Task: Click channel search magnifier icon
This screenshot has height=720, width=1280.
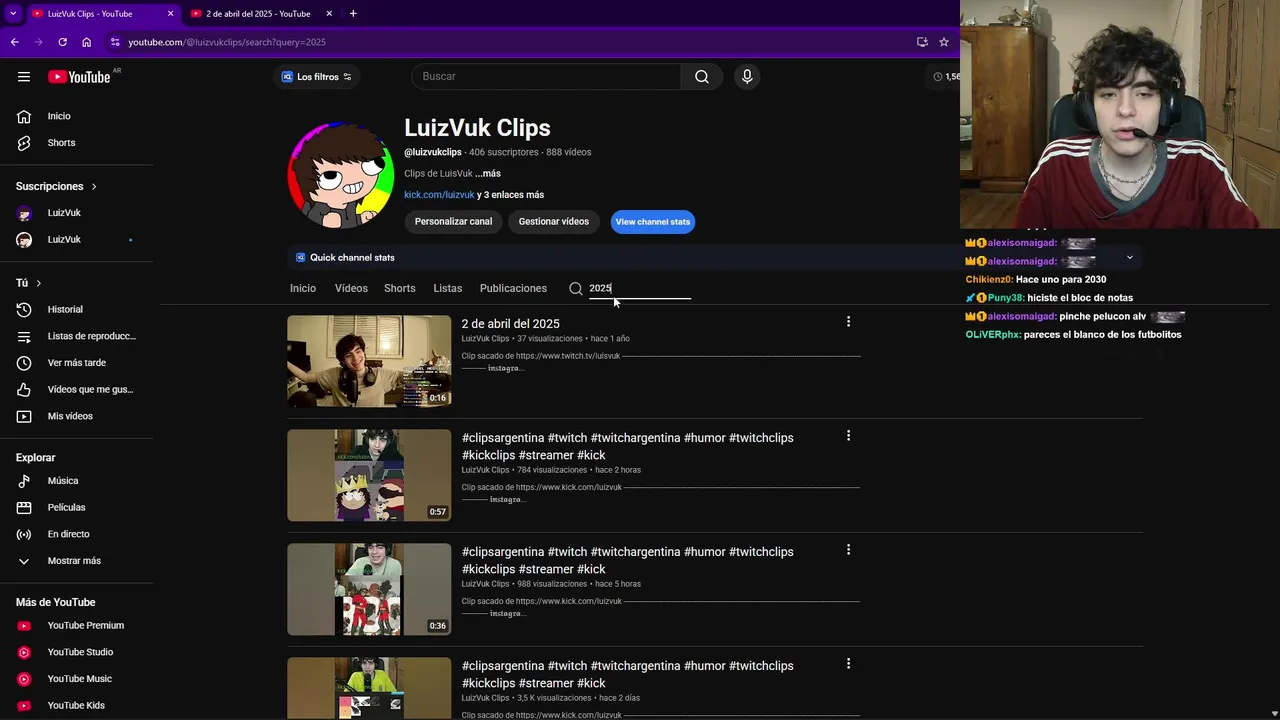Action: click(576, 288)
